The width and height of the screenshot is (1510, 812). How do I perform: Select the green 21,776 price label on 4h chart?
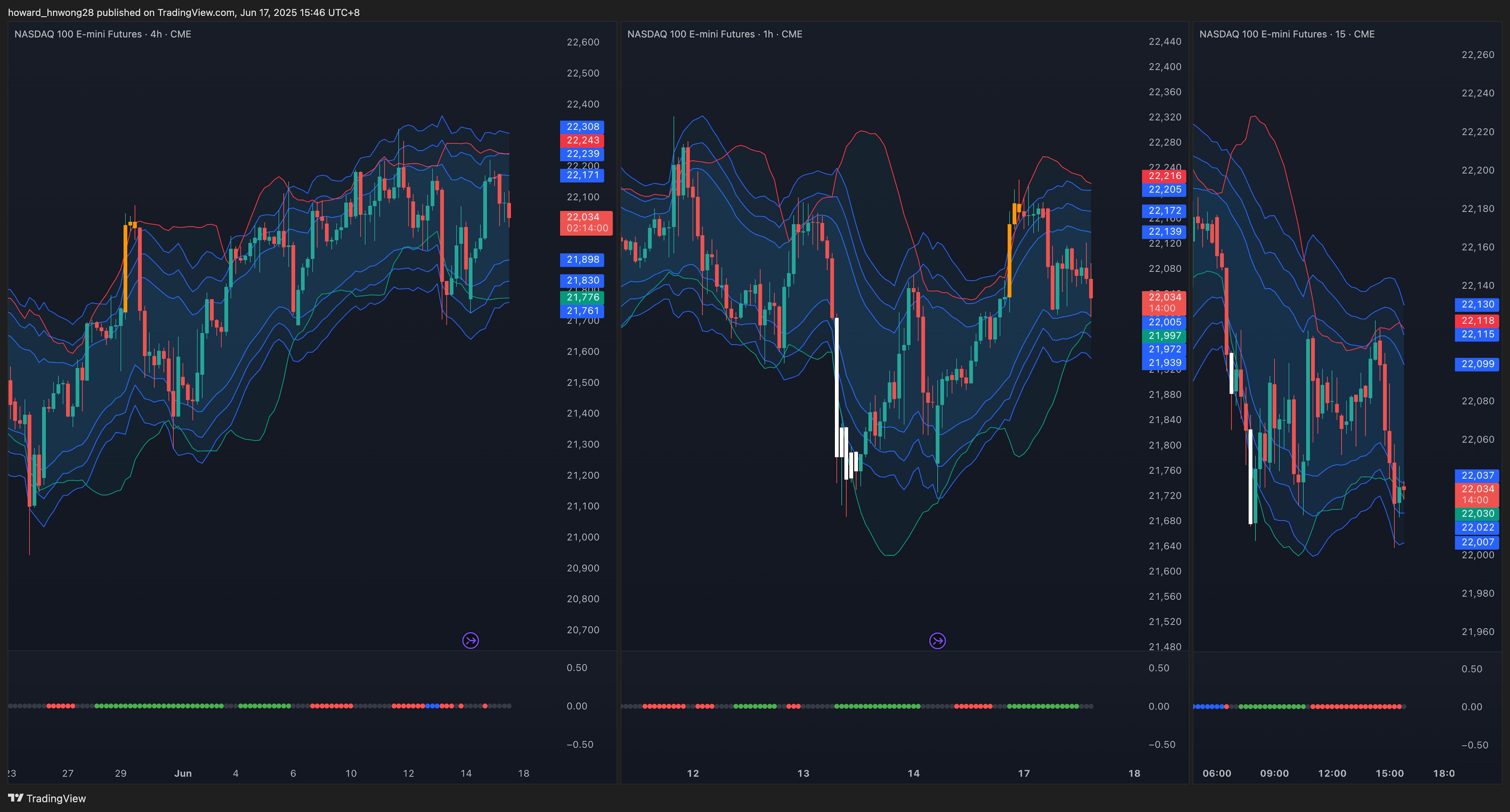point(582,297)
